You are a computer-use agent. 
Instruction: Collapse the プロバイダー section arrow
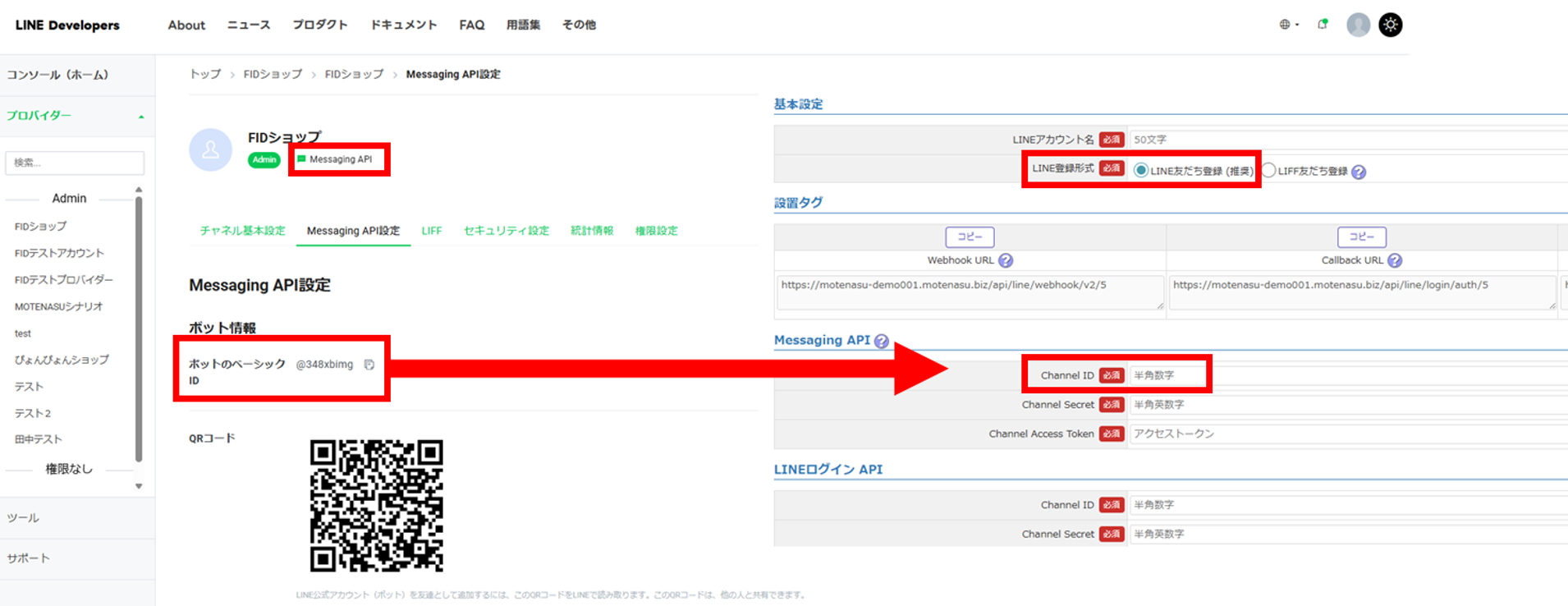click(141, 117)
